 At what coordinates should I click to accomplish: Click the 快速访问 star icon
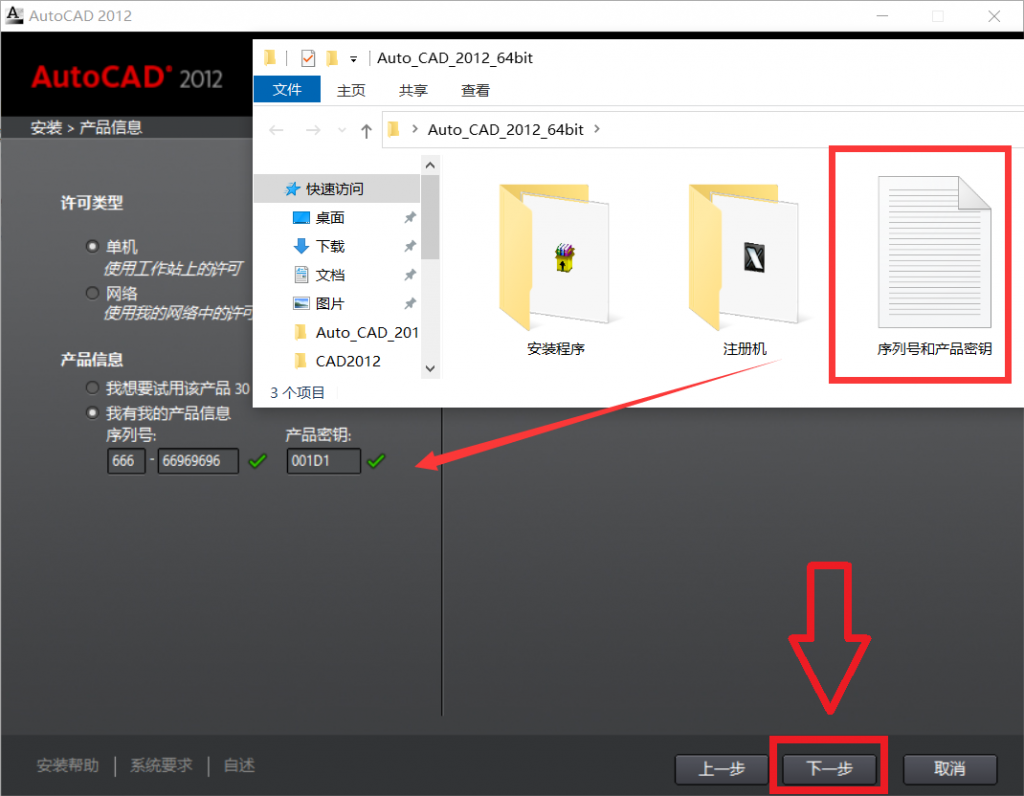point(293,189)
